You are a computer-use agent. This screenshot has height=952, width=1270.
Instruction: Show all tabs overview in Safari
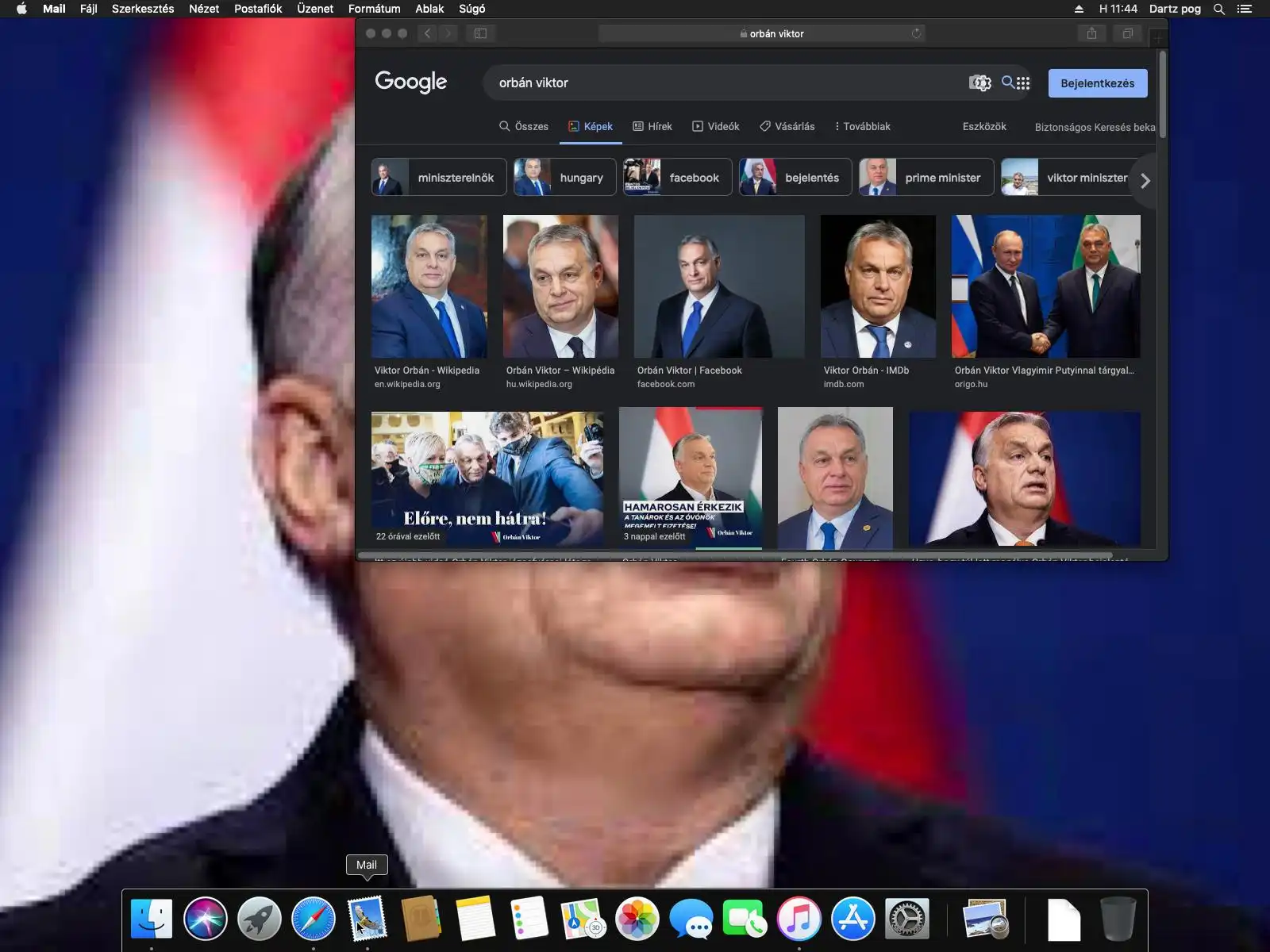point(1127,33)
